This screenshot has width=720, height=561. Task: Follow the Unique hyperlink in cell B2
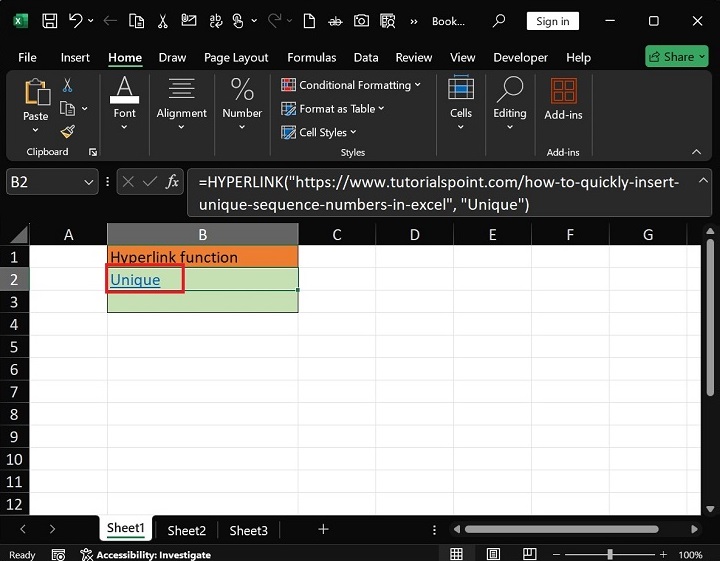tap(135, 280)
